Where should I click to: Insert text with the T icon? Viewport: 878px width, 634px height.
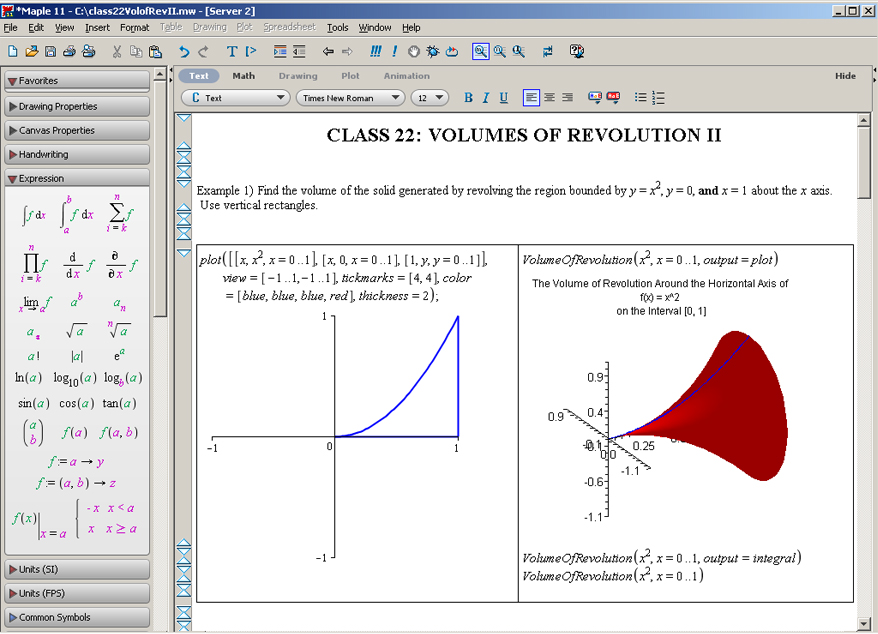click(231, 51)
